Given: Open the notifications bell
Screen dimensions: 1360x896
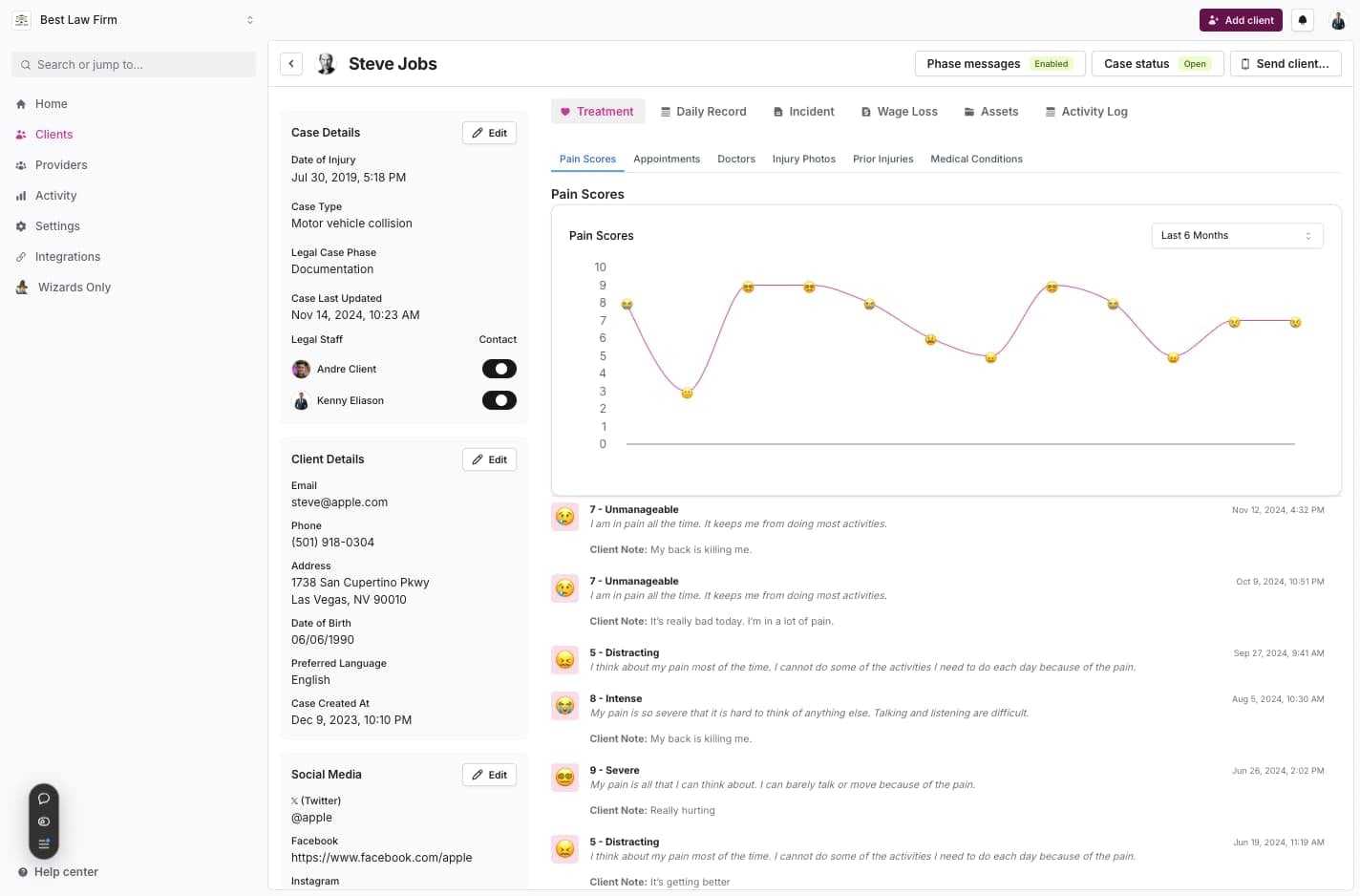Looking at the screenshot, I should 1302,19.
